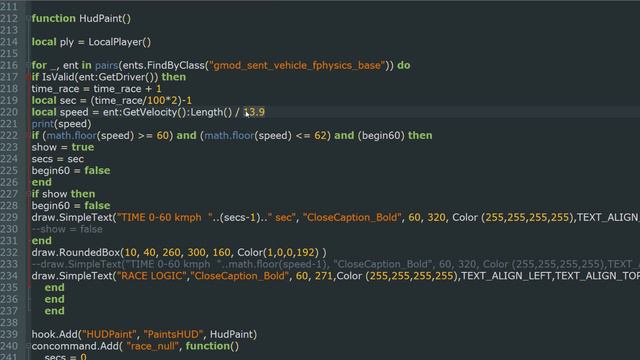Click show = true on line 223

click(x=62, y=147)
